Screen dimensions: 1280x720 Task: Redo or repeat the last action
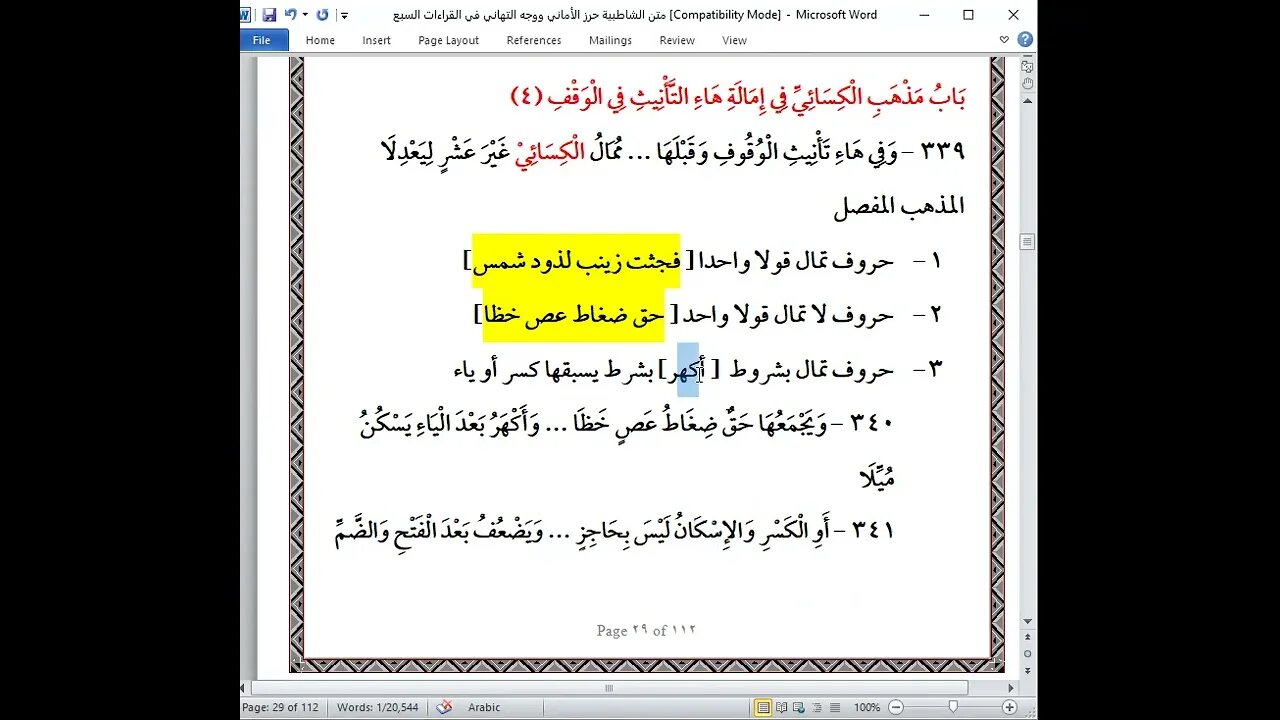tap(322, 14)
